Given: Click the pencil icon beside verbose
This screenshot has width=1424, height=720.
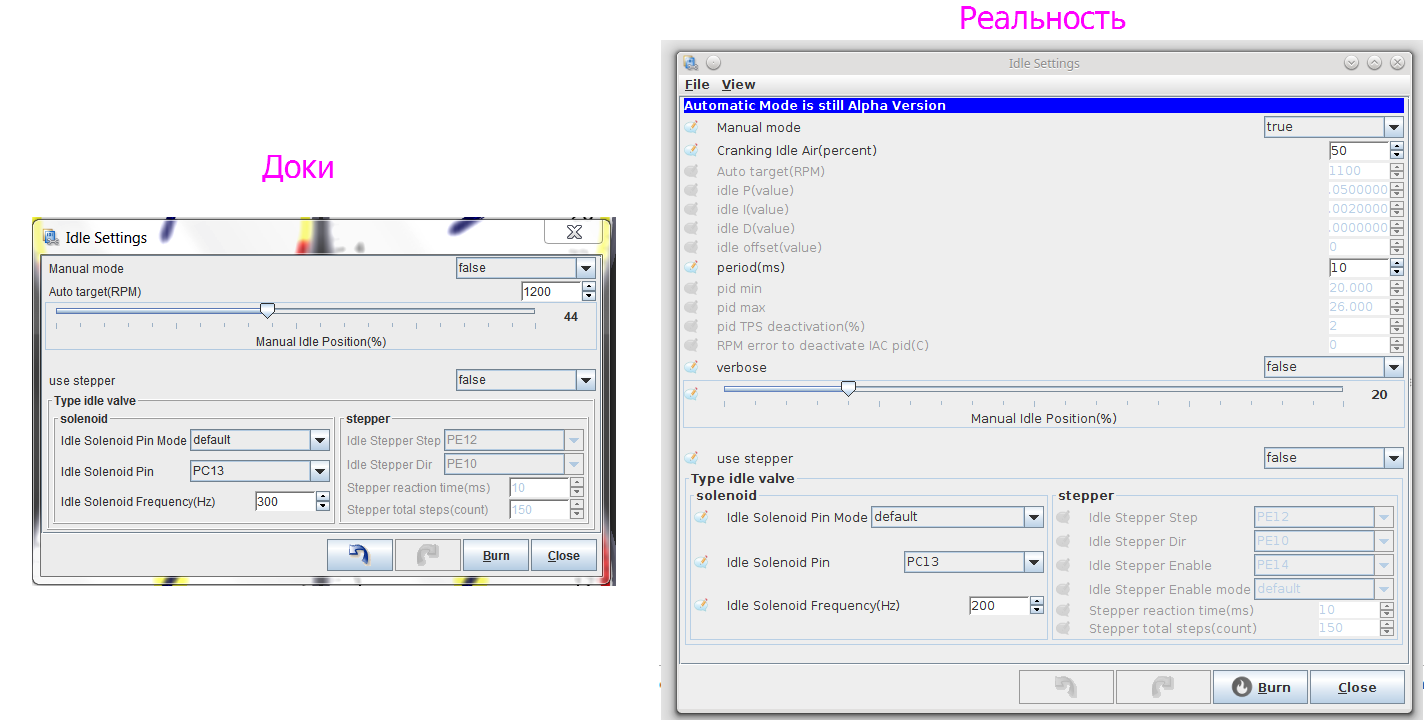Looking at the screenshot, I should tap(691, 367).
